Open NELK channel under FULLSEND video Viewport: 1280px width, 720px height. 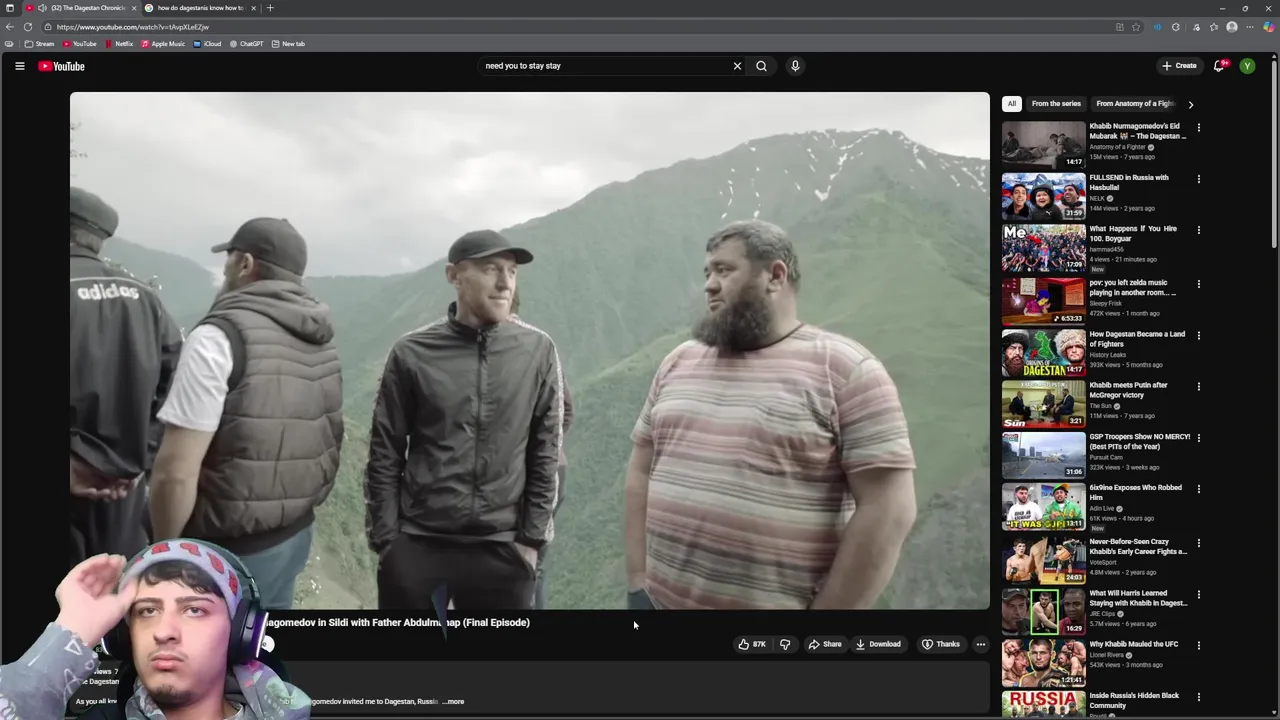pyautogui.click(x=1097, y=198)
